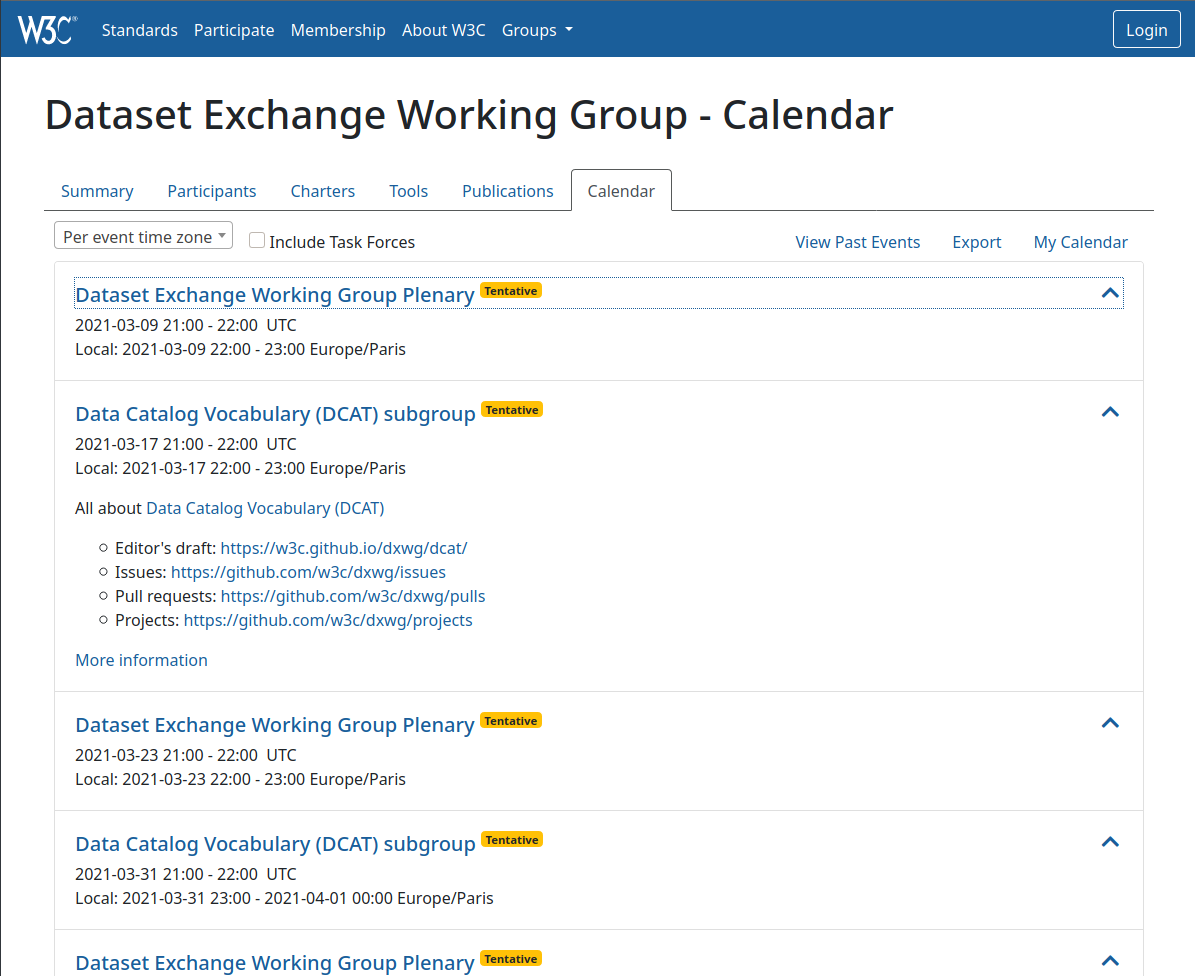Collapse the 2021-03-17 DCAT subgroup chevron
This screenshot has width=1195, height=976.
tap(1109, 412)
